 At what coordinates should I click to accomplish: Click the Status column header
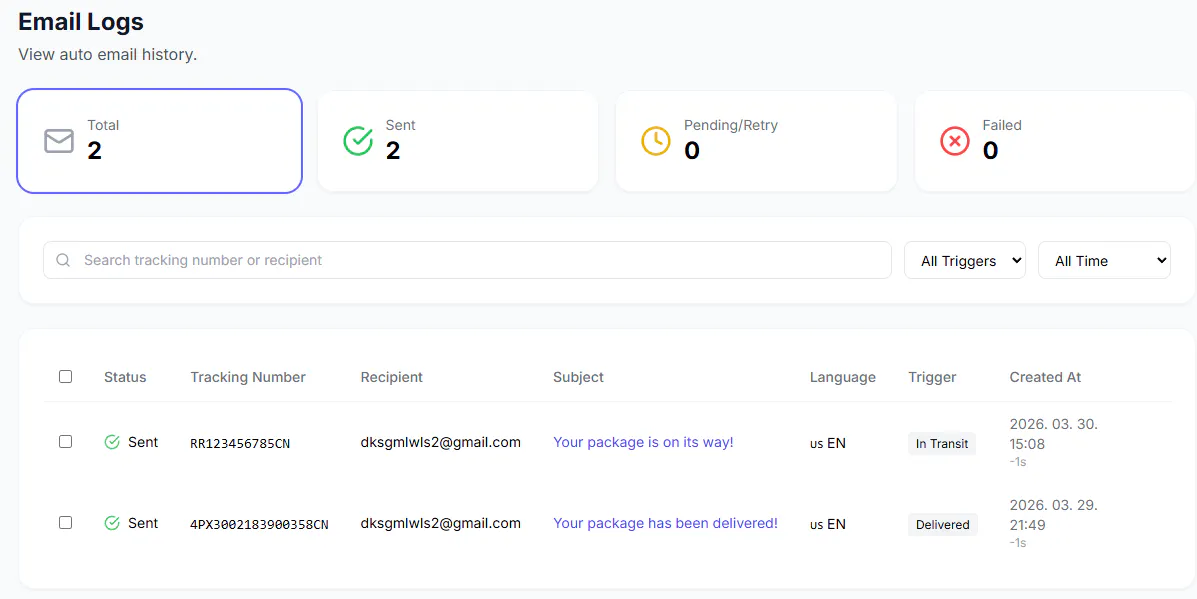point(125,377)
